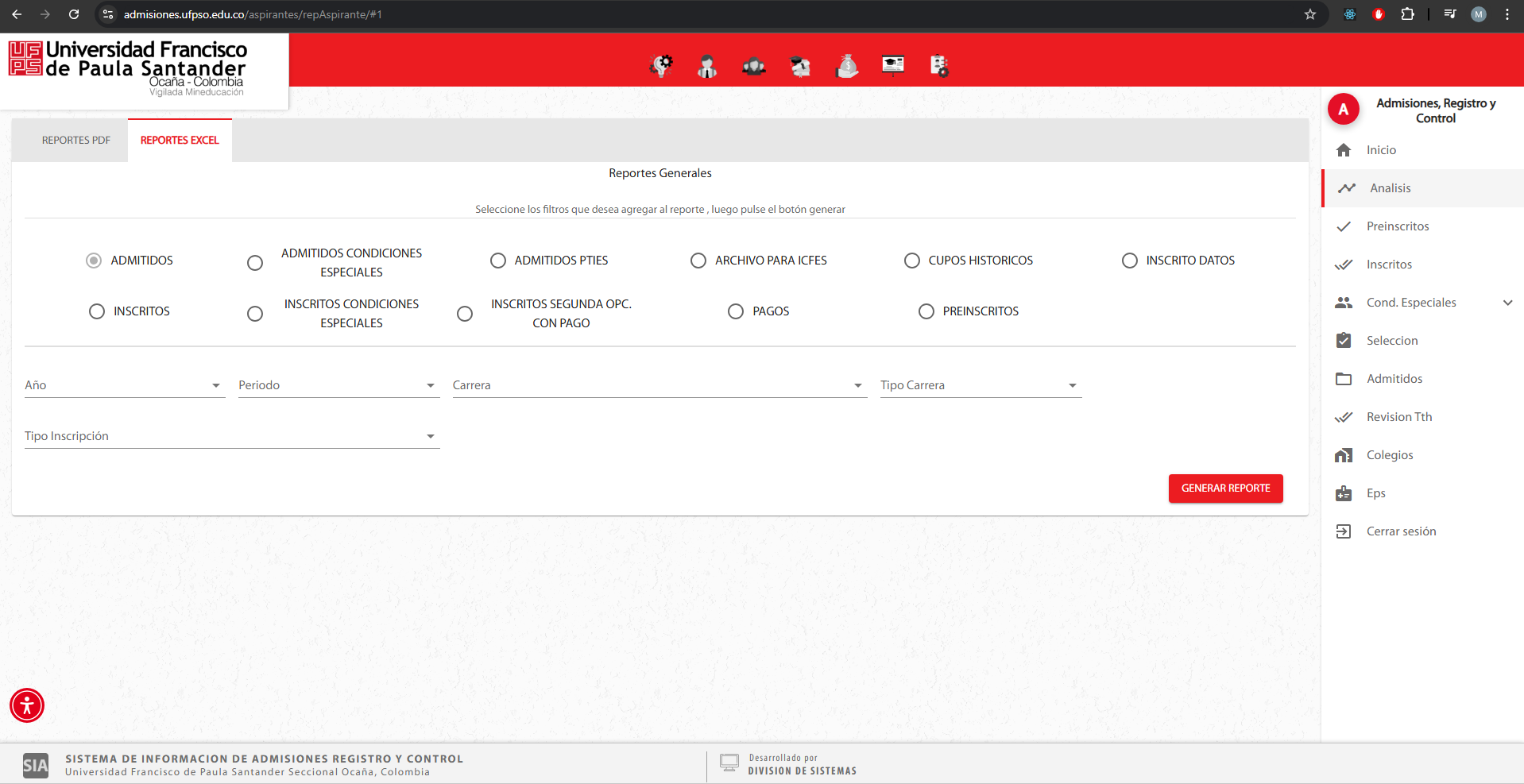Viewport: 1524px width, 784px height.
Task: Select the CUPOS HISTORICOS radio button
Action: pyautogui.click(x=912, y=261)
